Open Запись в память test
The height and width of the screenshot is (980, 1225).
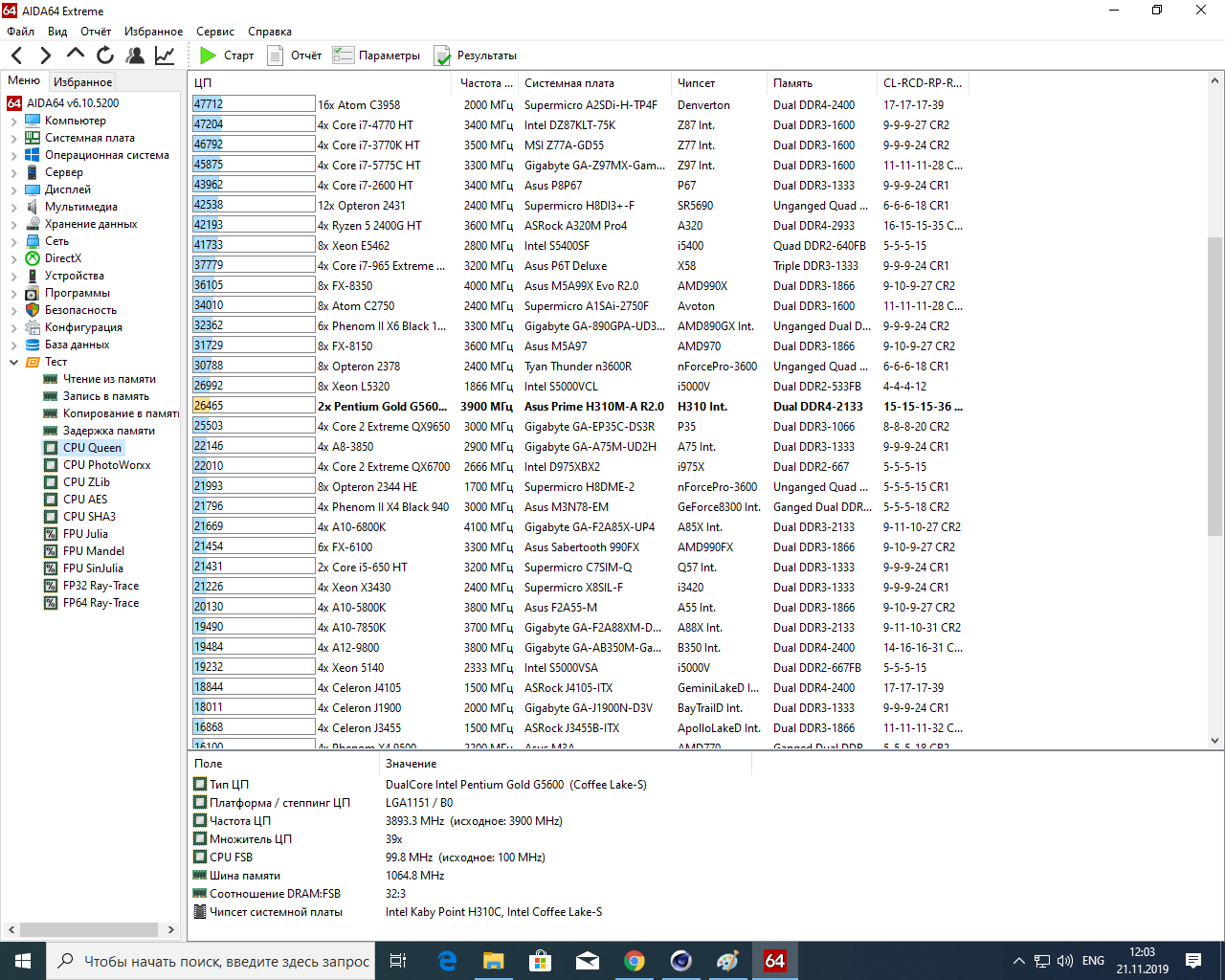tap(105, 396)
